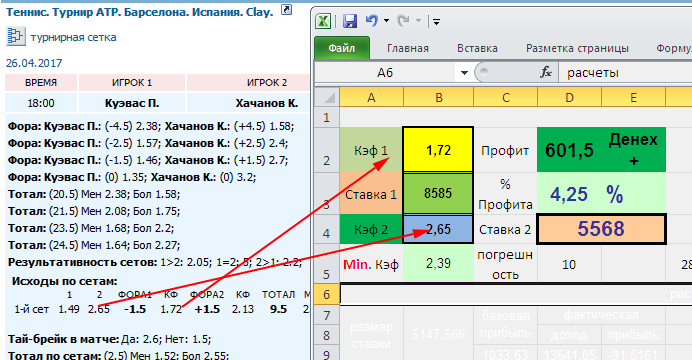Select row 6 header

[327, 294]
